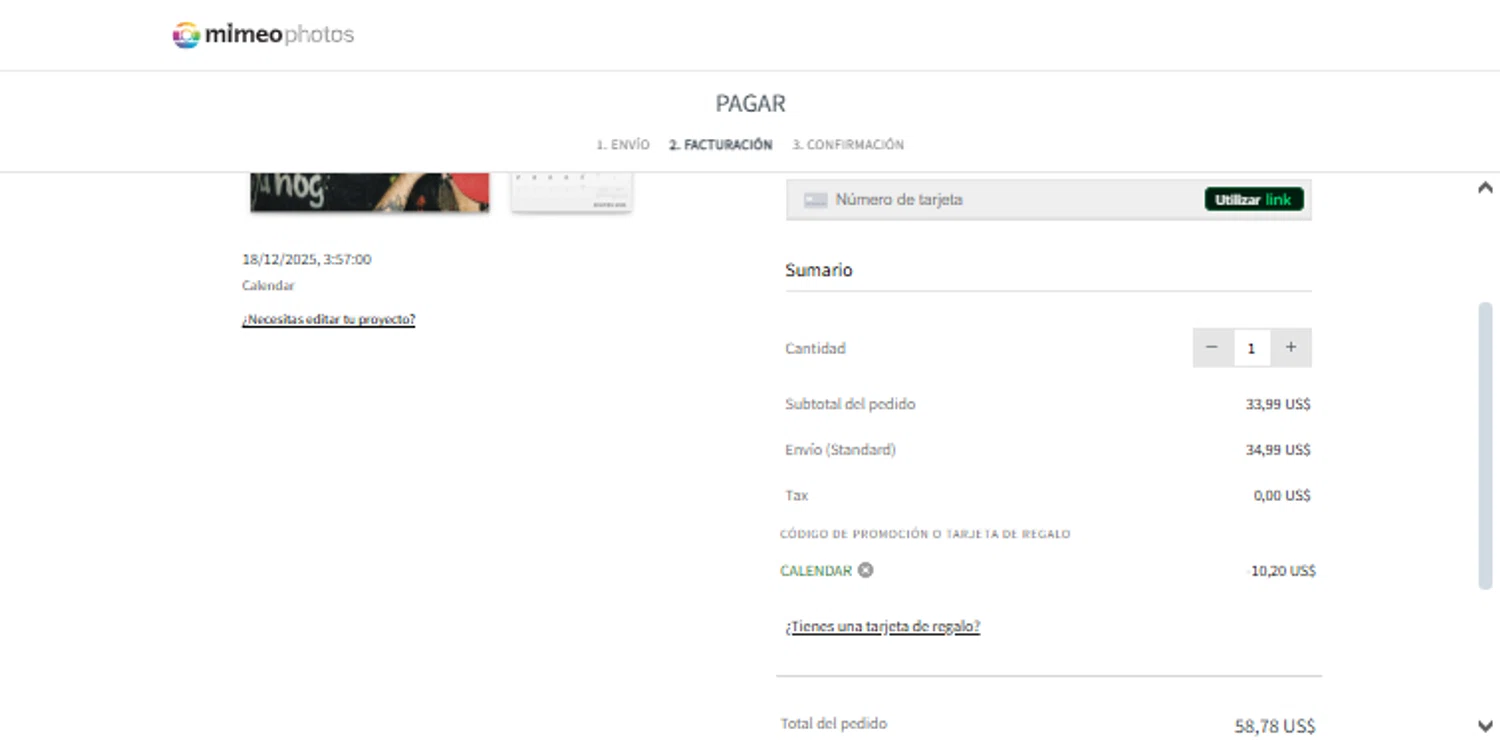Image resolution: width=1500 pixels, height=740 pixels.
Task: Click the promo discount 10,20 US$
Action: coord(1283,571)
